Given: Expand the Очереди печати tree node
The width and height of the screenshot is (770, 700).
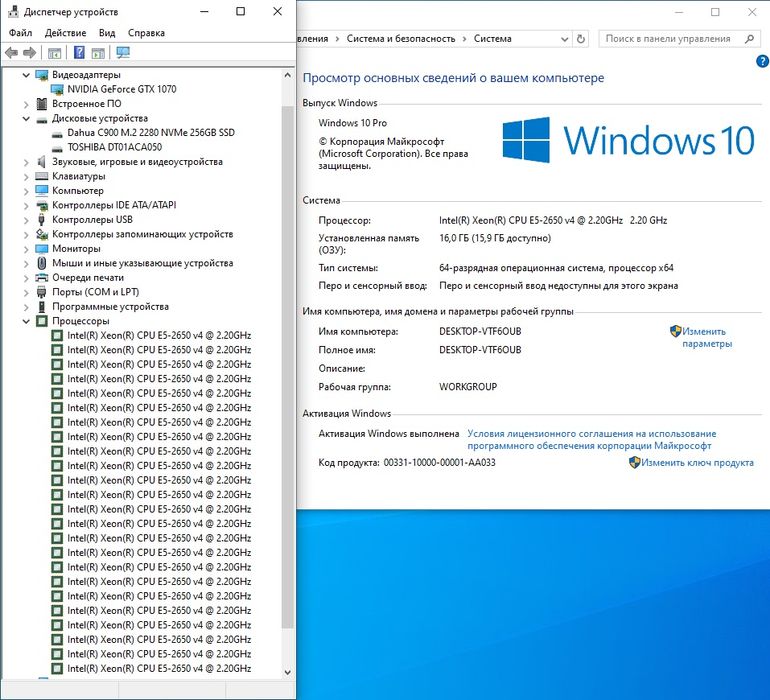Looking at the screenshot, I should pyautogui.click(x=26, y=278).
